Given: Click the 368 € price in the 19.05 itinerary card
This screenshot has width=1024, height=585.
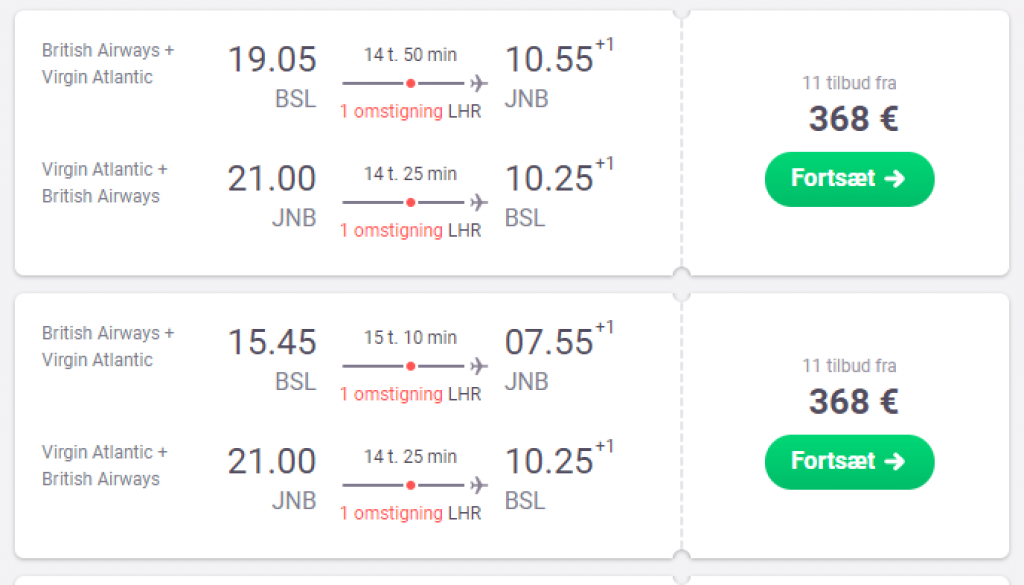Looking at the screenshot, I should (x=853, y=119).
